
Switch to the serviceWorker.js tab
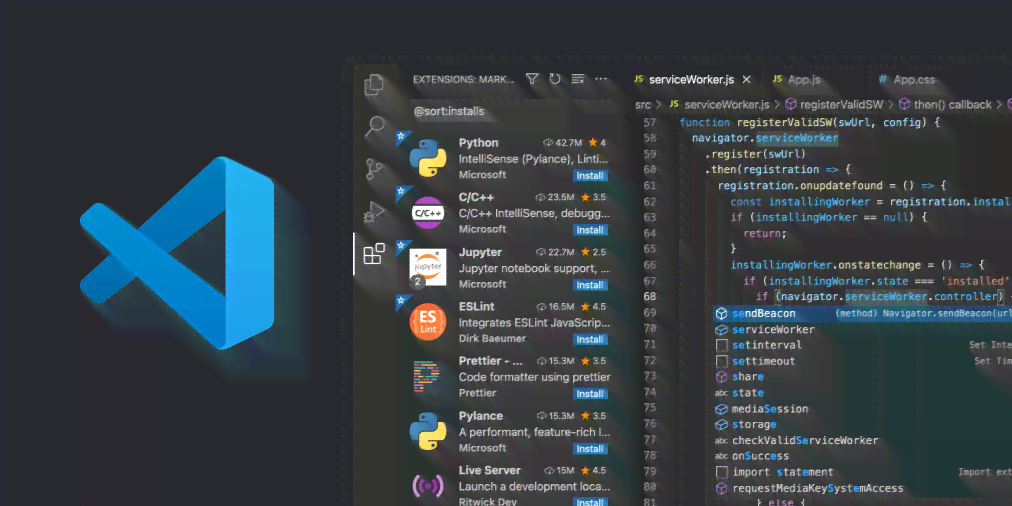(692, 80)
